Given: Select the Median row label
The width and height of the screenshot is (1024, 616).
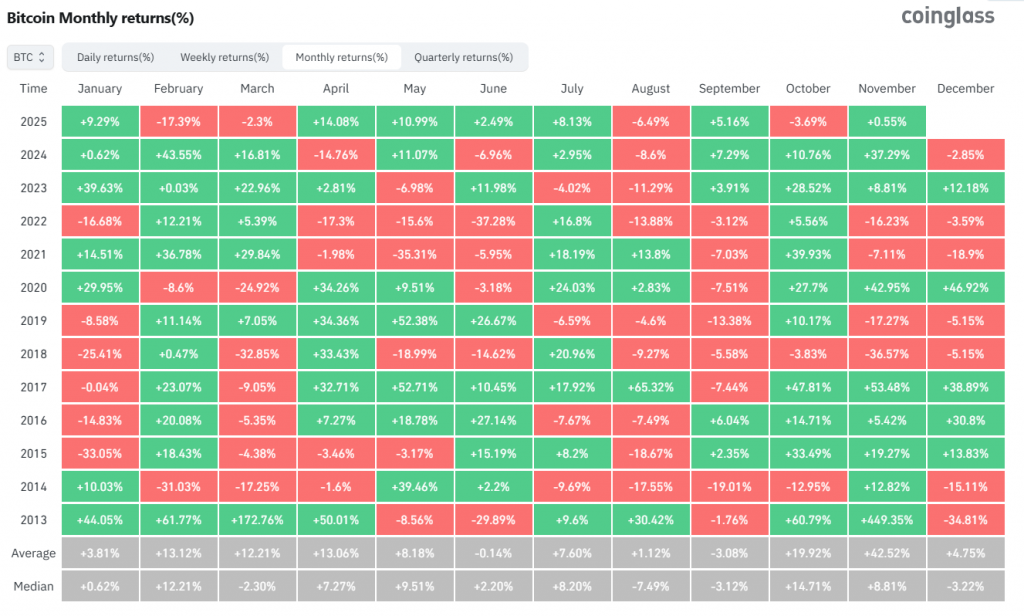Looking at the screenshot, I should coord(34,586).
